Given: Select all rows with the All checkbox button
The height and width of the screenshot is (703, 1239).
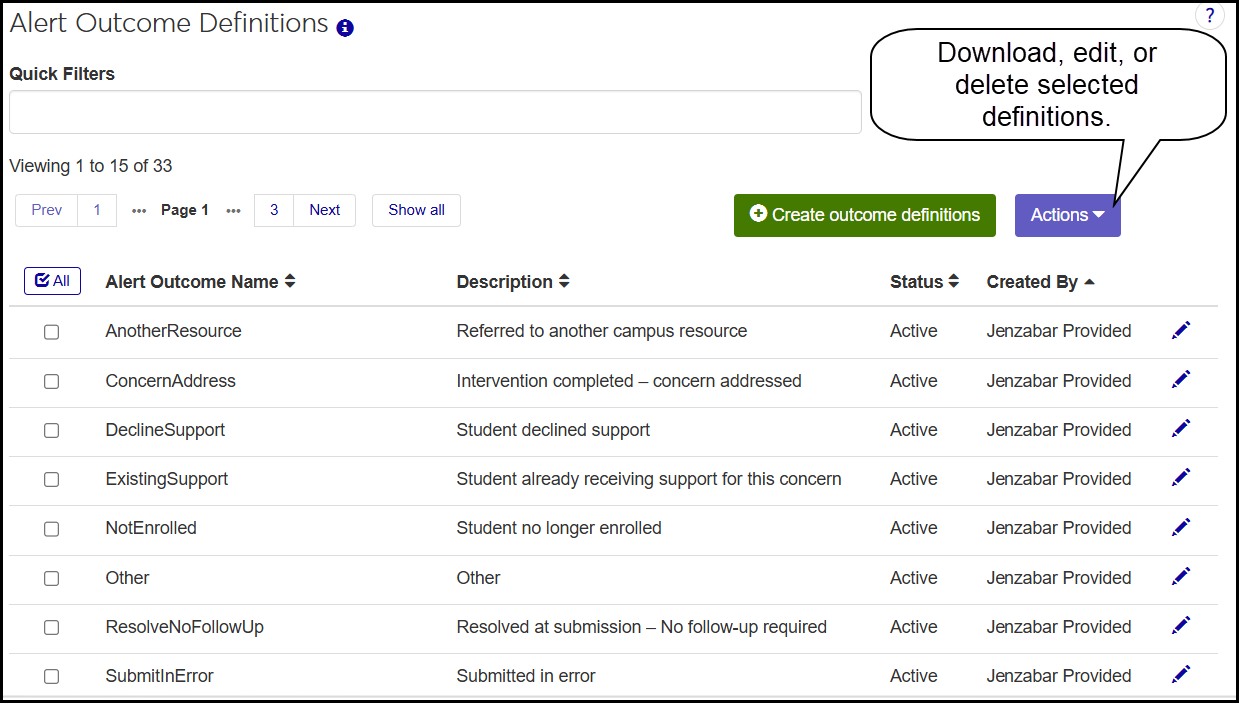Looking at the screenshot, I should click(52, 281).
